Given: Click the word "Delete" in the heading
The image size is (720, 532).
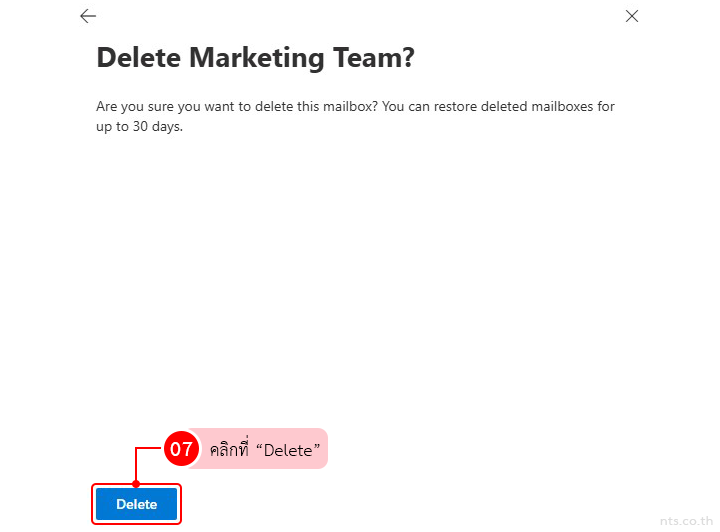Looking at the screenshot, I should (136, 58).
